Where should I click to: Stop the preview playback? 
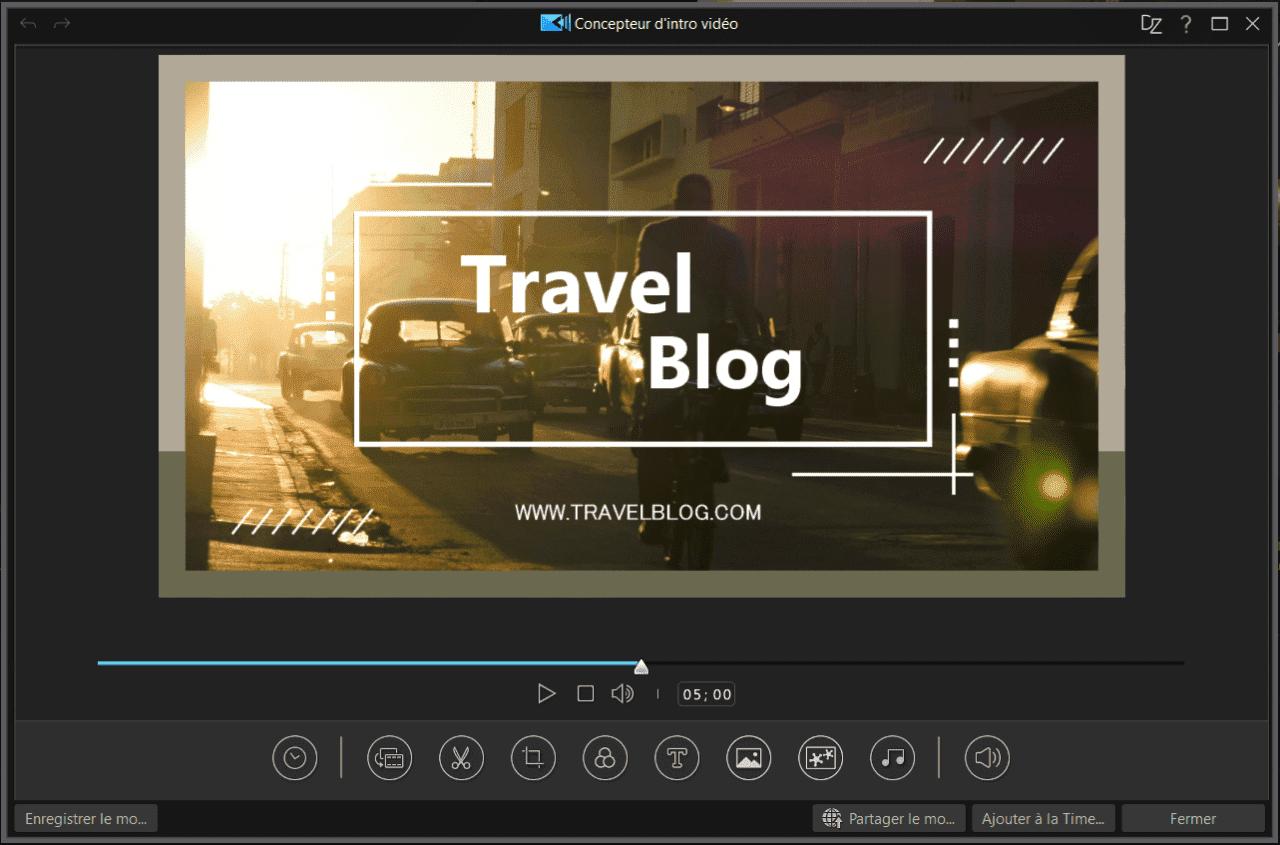[x=586, y=693]
